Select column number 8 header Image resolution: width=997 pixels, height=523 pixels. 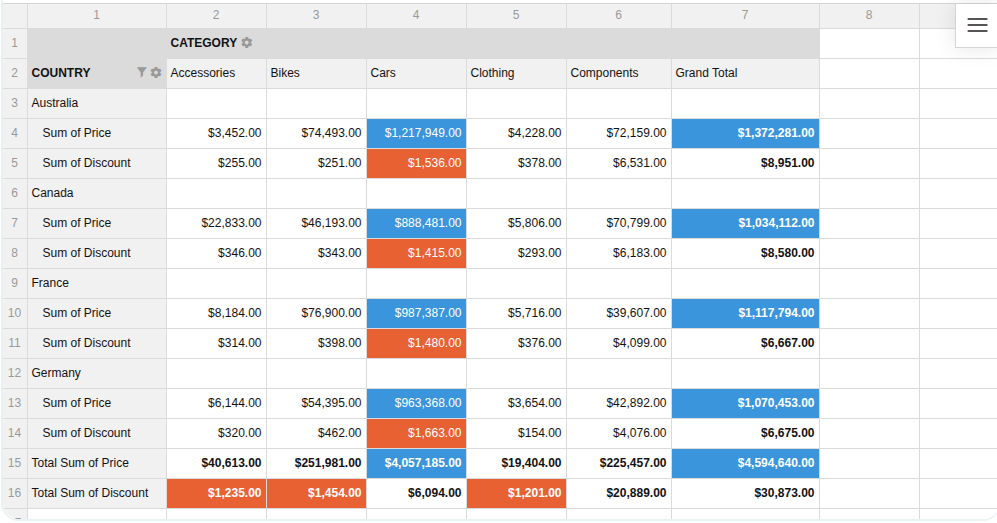click(868, 15)
